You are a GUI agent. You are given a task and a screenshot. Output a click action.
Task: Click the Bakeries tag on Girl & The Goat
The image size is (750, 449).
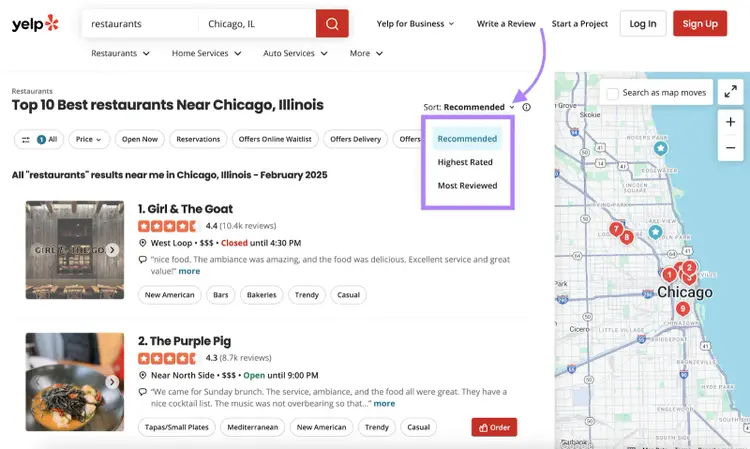[x=262, y=295]
